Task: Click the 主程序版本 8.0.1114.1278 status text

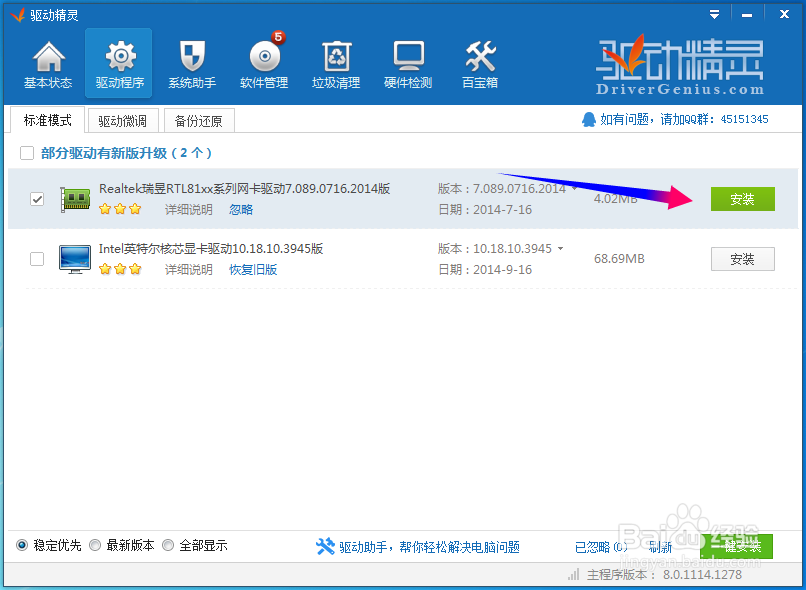Action: pyautogui.click(x=665, y=574)
